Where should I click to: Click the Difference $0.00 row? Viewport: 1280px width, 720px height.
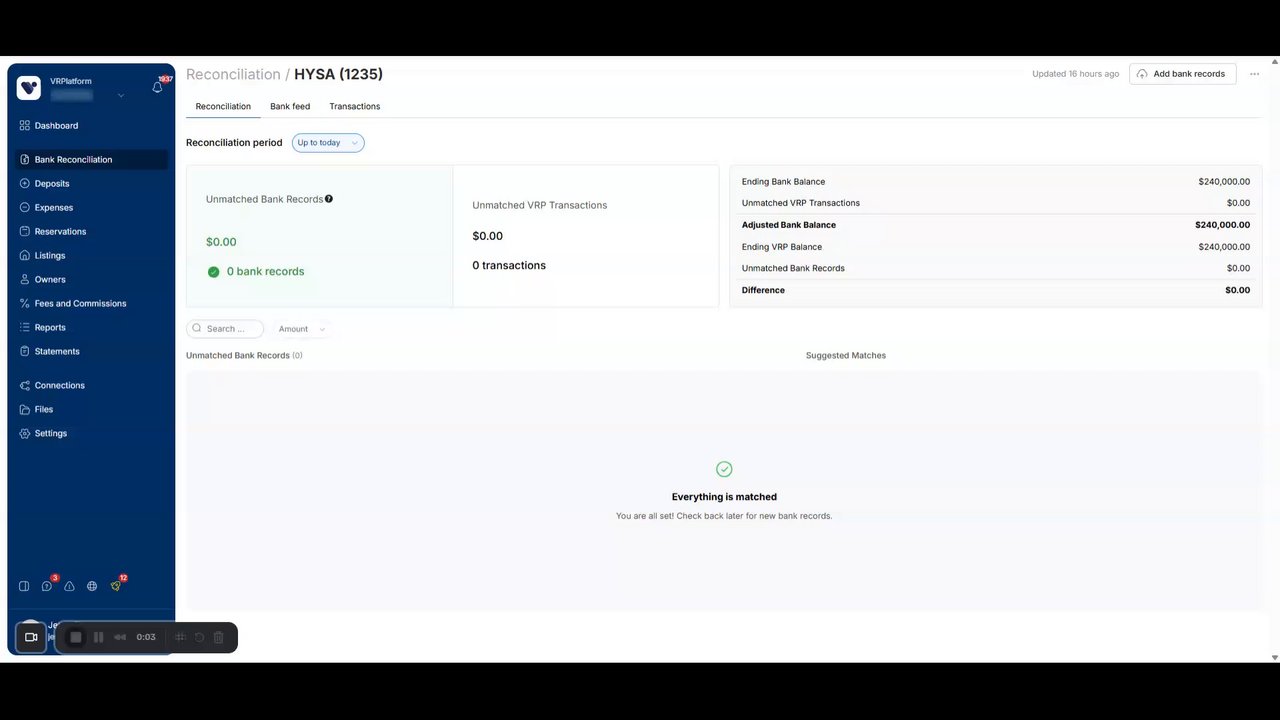coord(996,290)
